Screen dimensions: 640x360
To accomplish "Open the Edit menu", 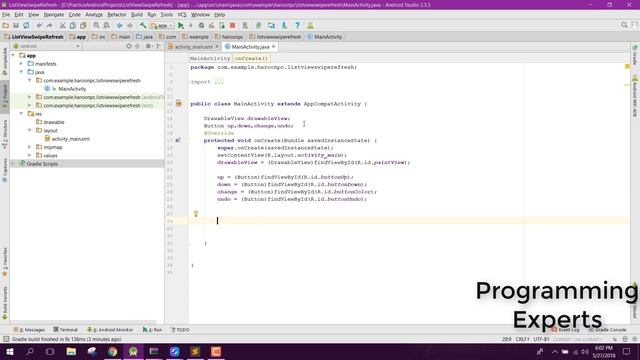I will [x=19, y=15].
